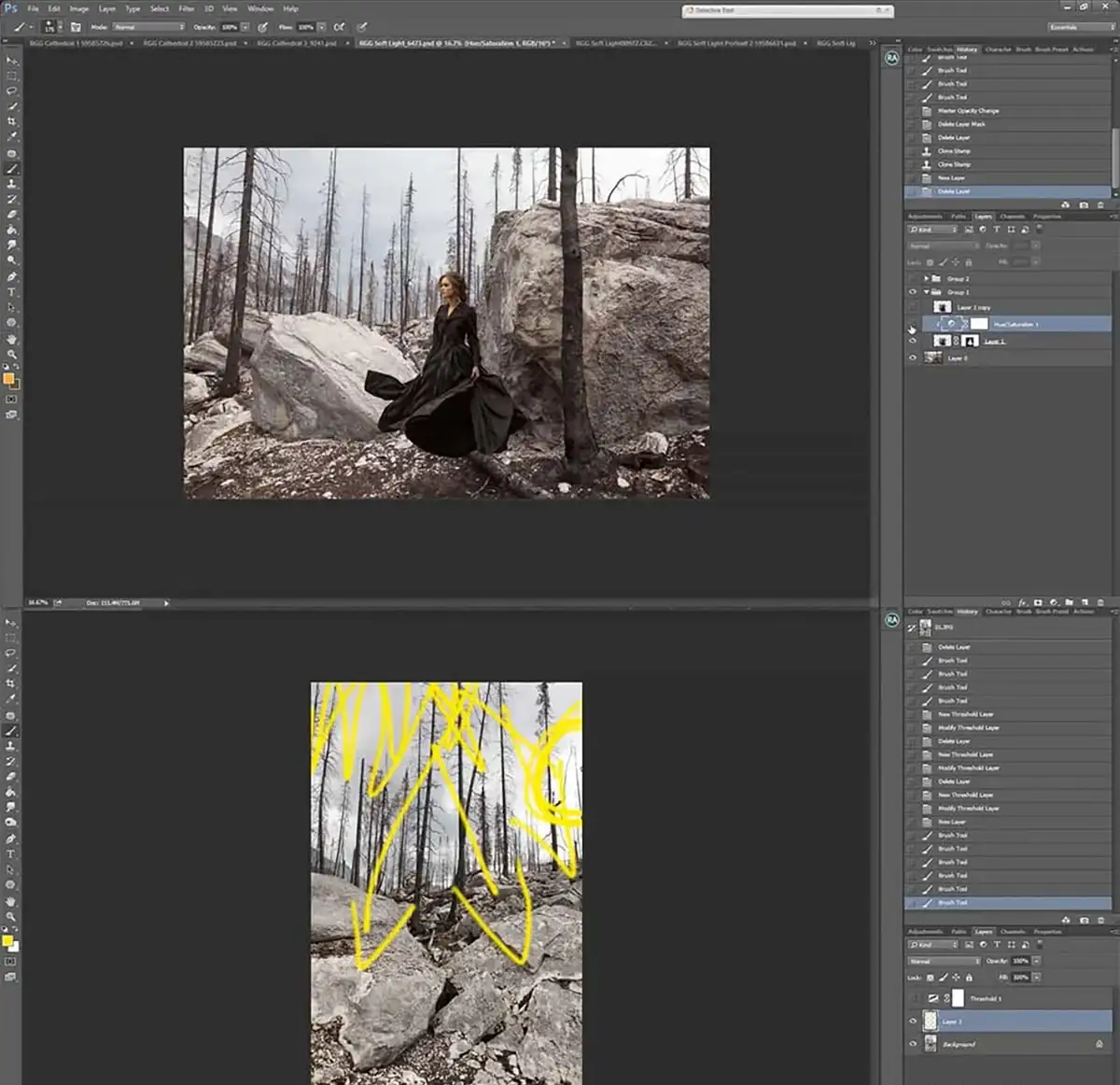This screenshot has width=1120, height=1085.
Task: Select the Master Opacity Change history state
Action: (1008, 110)
